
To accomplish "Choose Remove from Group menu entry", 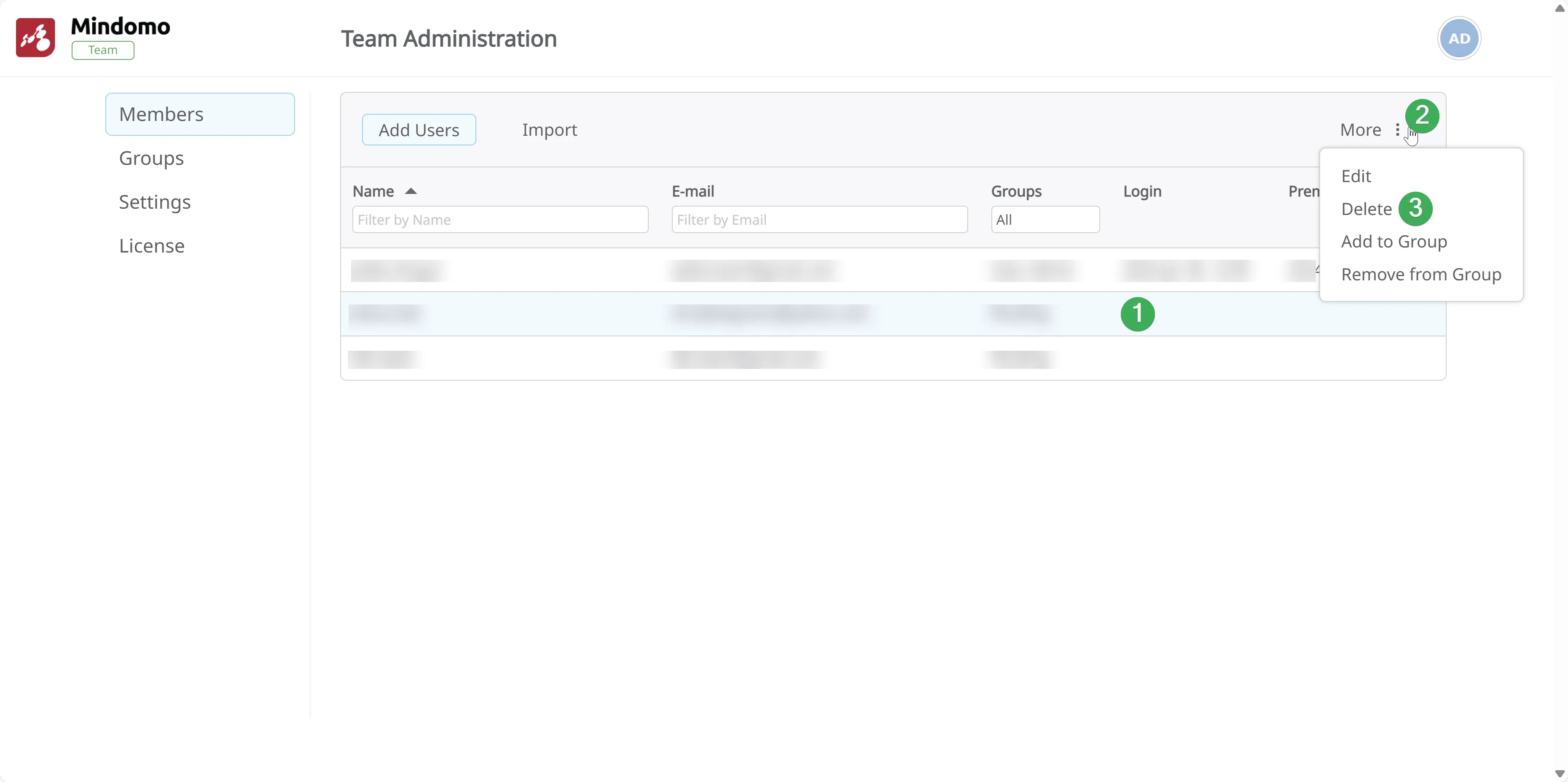I will [1421, 274].
